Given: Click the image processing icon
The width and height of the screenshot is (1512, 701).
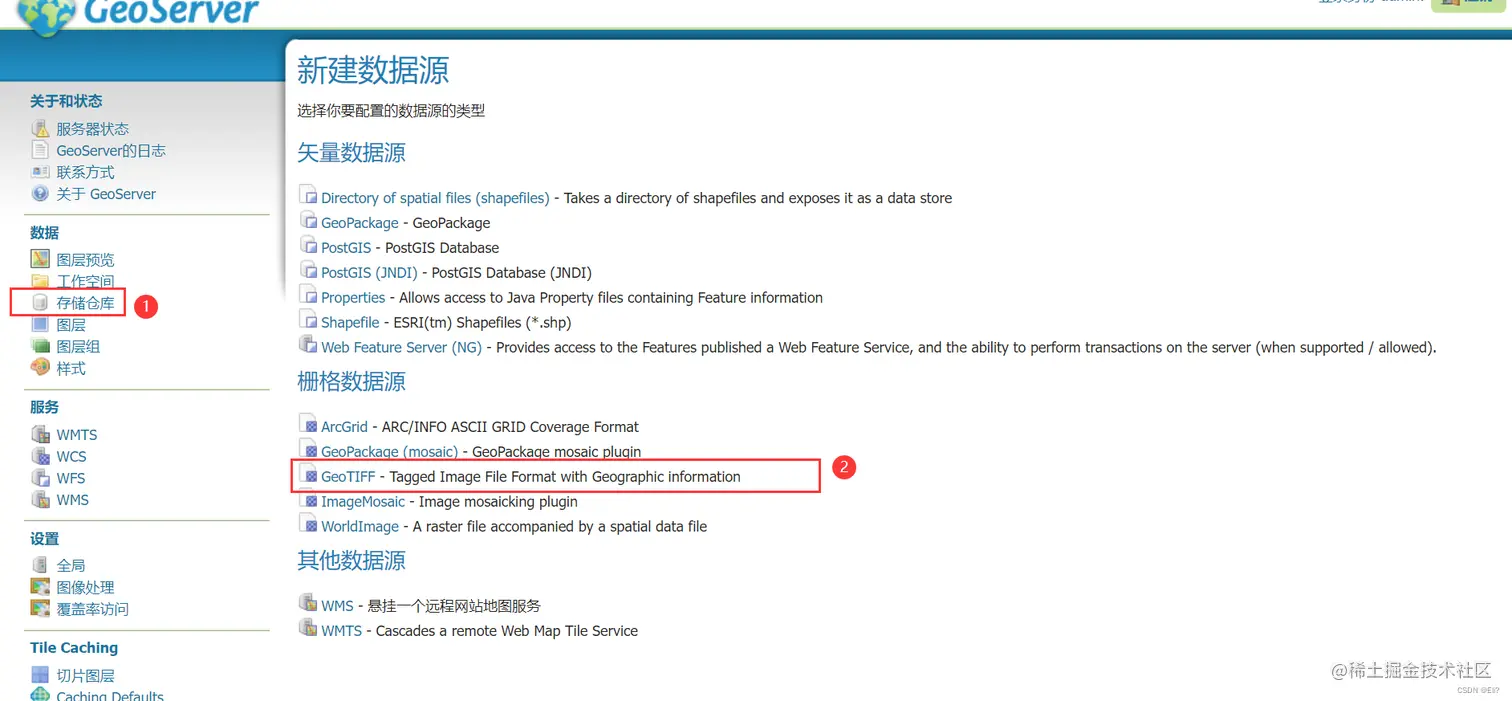Looking at the screenshot, I should [x=40, y=587].
